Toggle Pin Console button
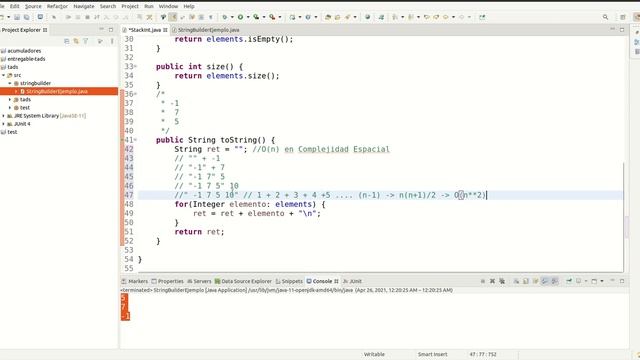This screenshot has height=360, width=640. click(x=569, y=281)
